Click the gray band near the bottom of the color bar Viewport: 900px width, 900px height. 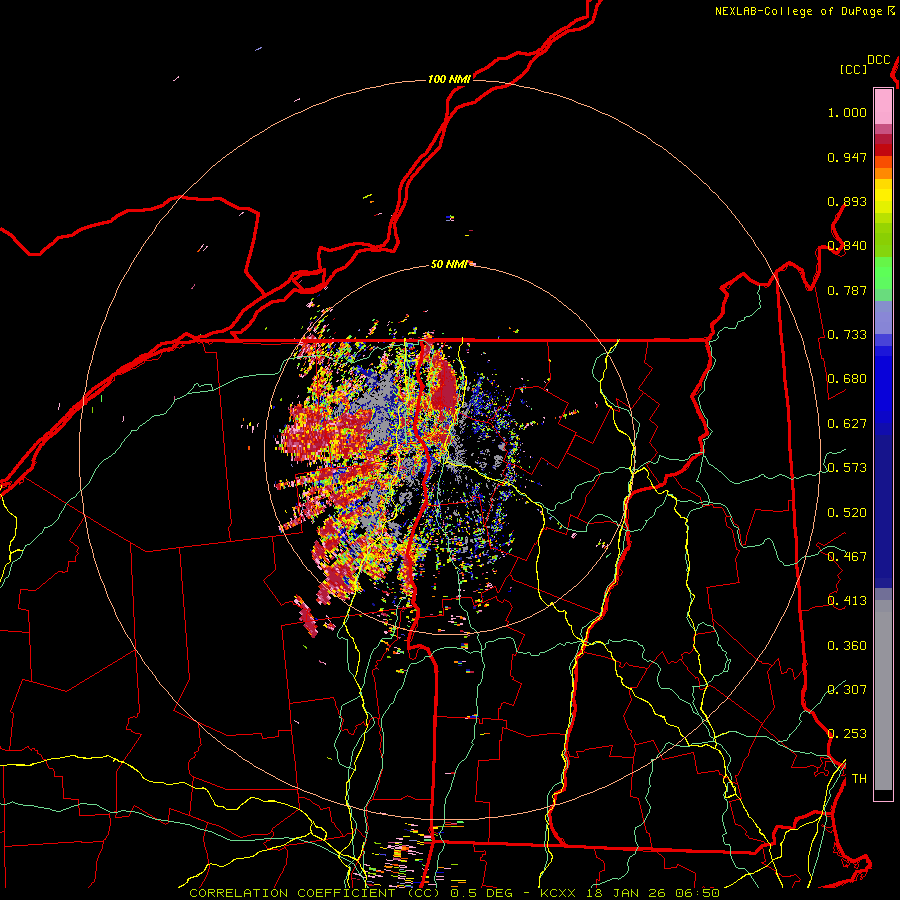[x=883, y=695]
